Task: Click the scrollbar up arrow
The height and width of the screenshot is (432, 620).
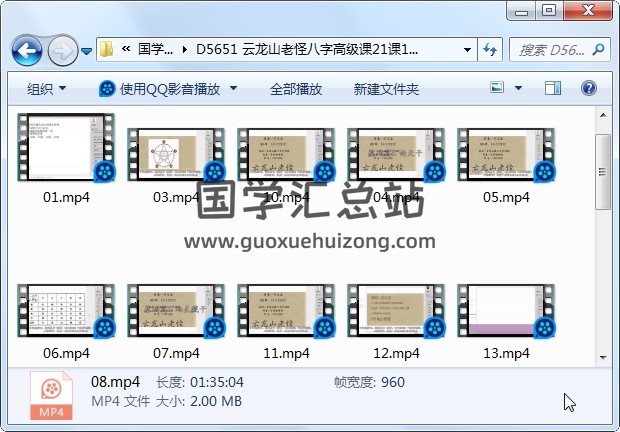Action: pyautogui.click(x=603, y=115)
